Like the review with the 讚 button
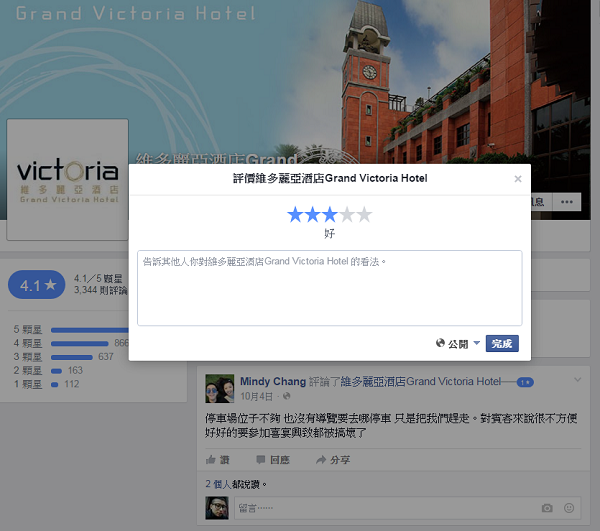The image size is (600, 531). coord(217,460)
